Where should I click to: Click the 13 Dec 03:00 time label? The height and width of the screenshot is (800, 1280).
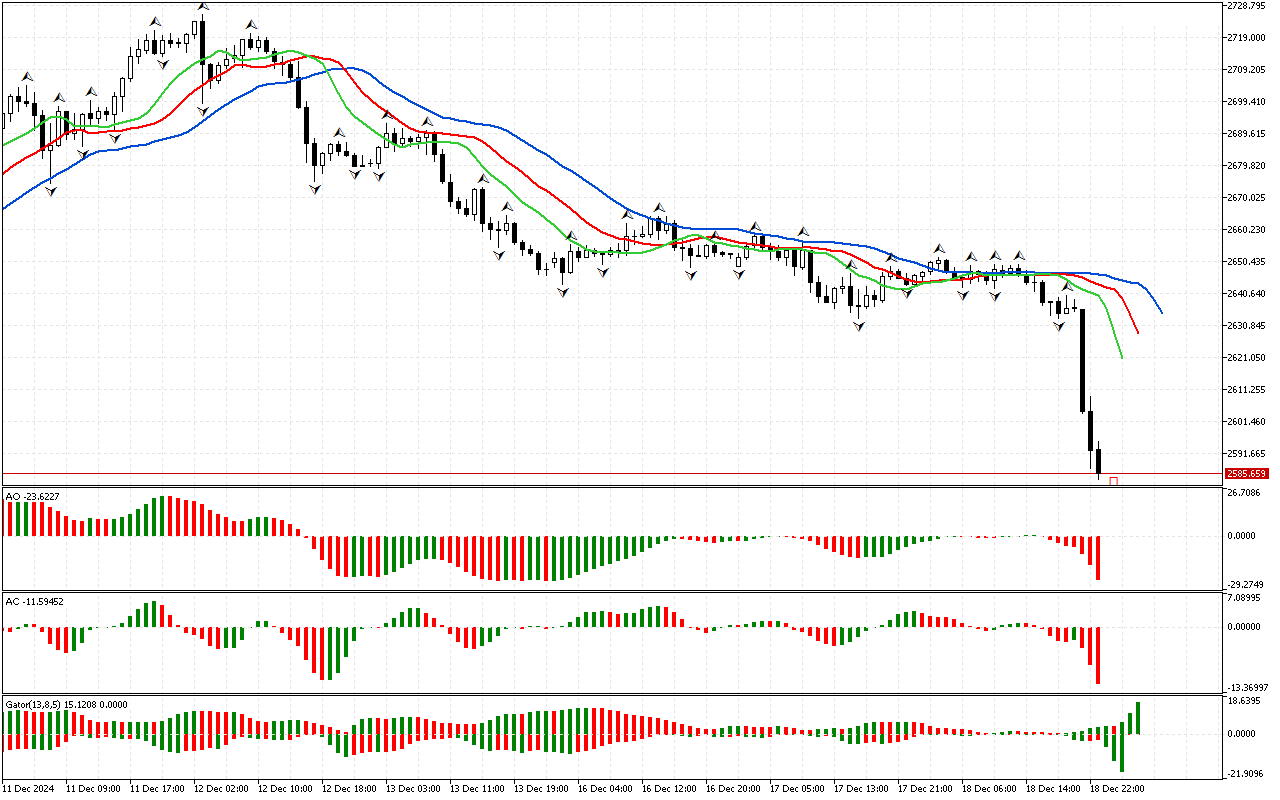coord(414,789)
